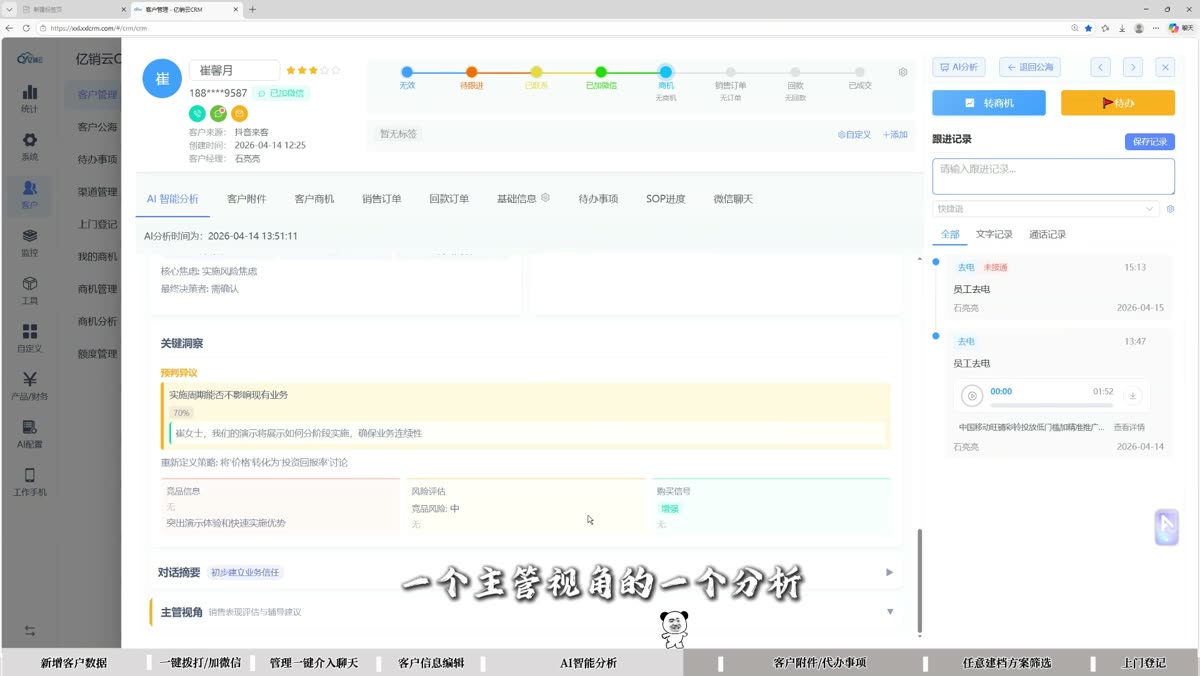Set the fourth star in the customer rating
This screenshot has width=1200, height=676.
point(324,71)
